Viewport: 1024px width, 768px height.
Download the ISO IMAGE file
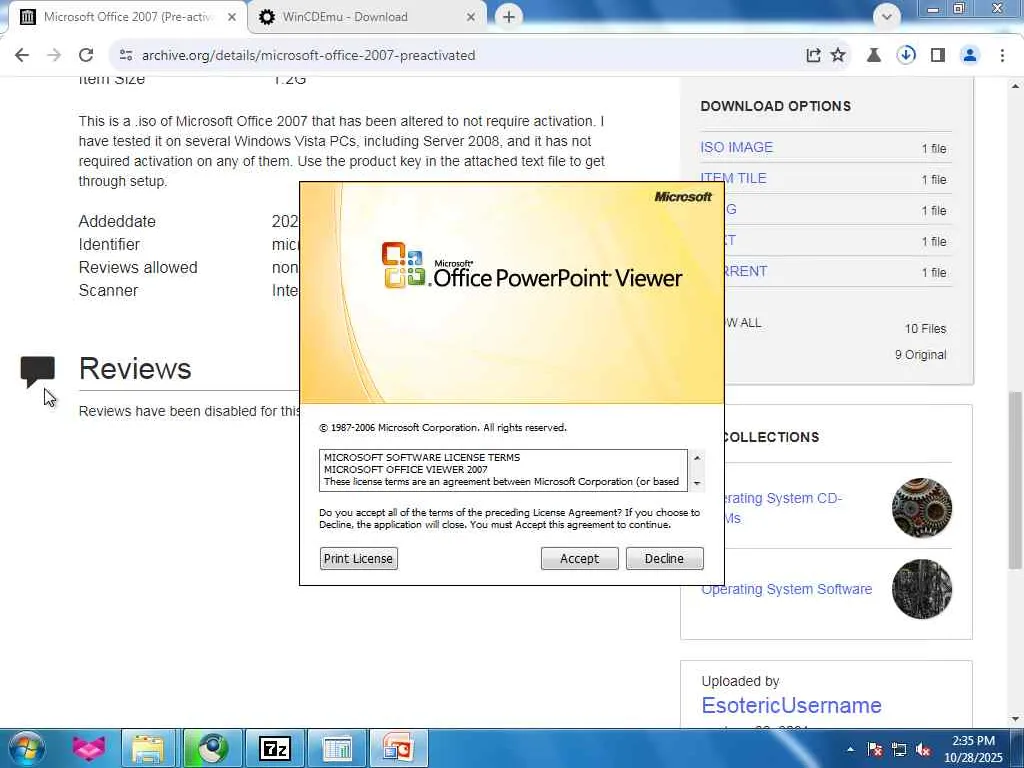tap(736, 148)
